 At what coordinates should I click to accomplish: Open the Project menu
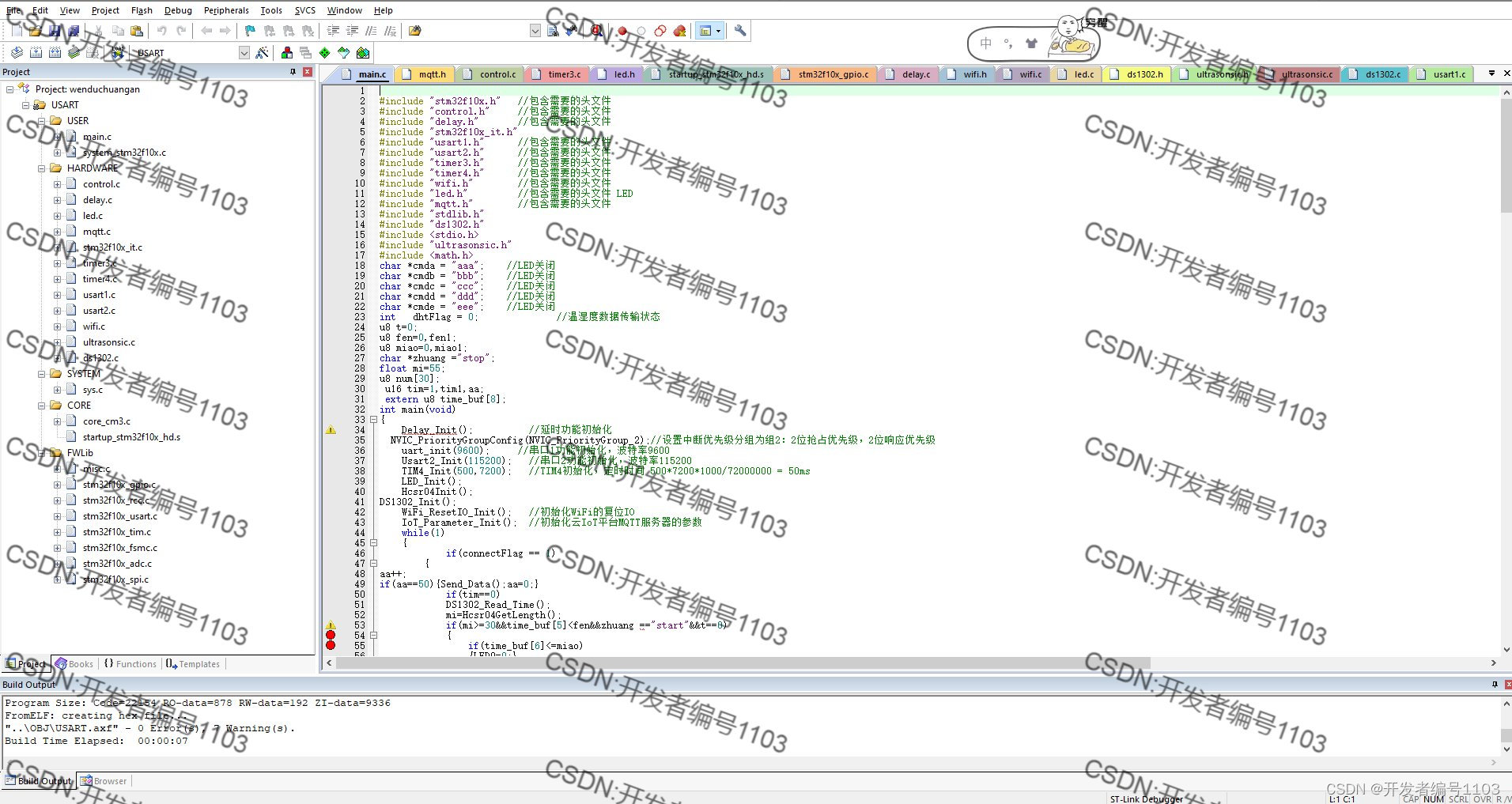pyautogui.click(x=105, y=10)
